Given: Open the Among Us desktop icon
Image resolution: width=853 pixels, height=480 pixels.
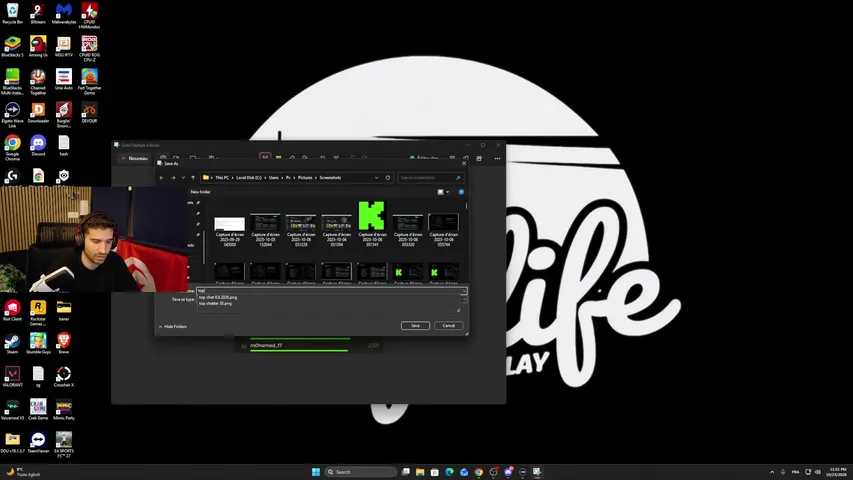Looking at the screenshot, I should tap(38, 46).
